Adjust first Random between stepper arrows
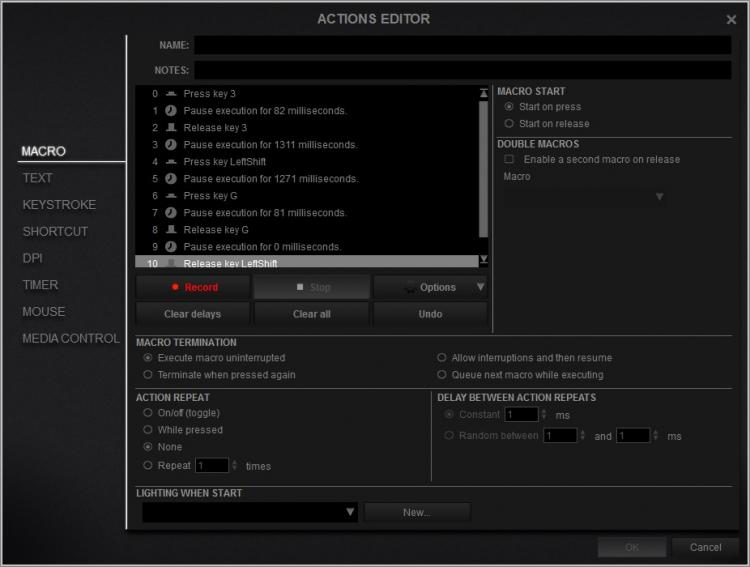This screenshot has height=567, width=750. pyautogui.click(x=582, y=435)
